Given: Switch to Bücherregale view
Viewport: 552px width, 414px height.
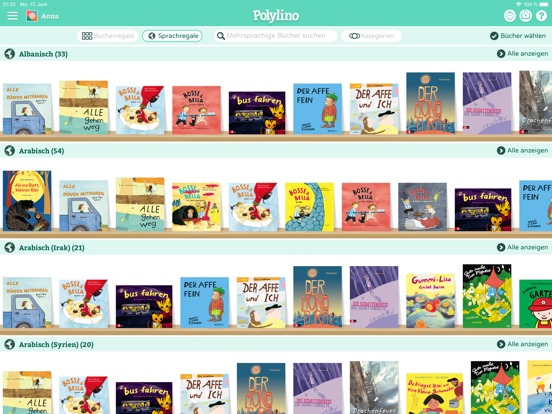Looking at the screenshot, I should point(108,36).
